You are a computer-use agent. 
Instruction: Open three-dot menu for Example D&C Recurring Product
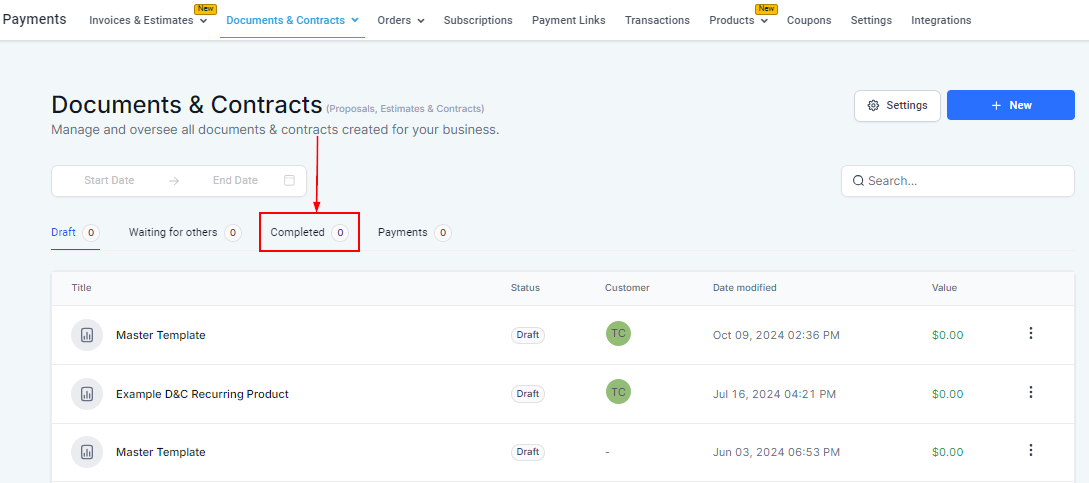tap(1031, 393)
